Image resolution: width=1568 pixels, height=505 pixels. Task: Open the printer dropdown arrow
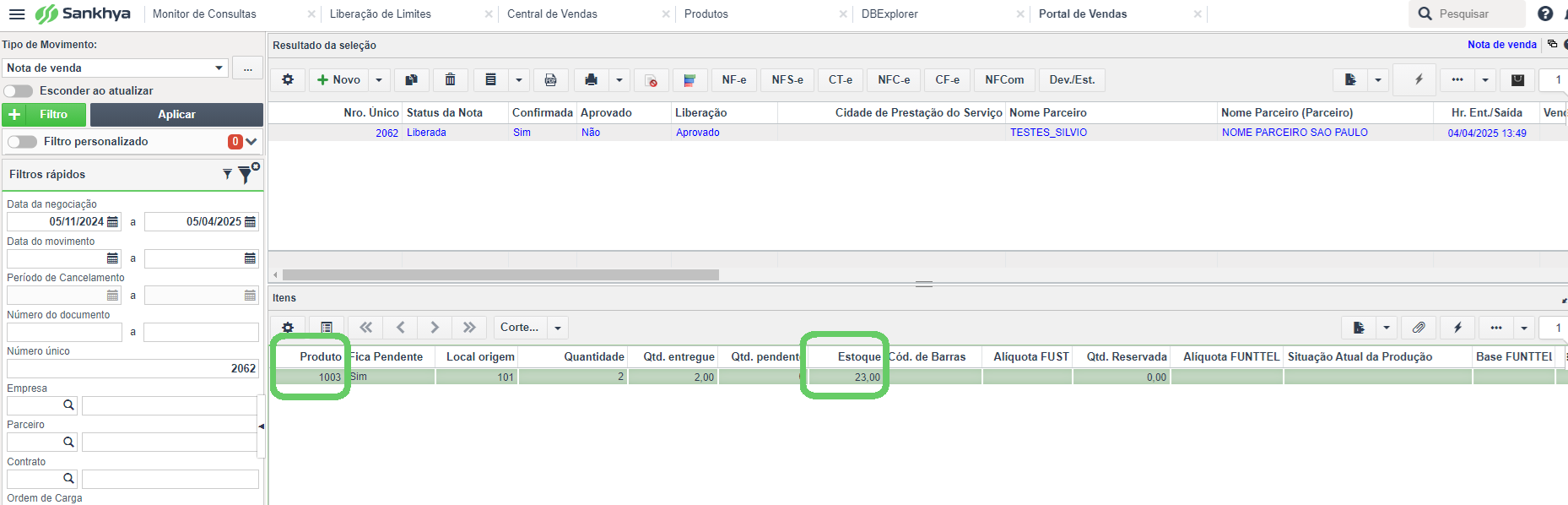619,79
